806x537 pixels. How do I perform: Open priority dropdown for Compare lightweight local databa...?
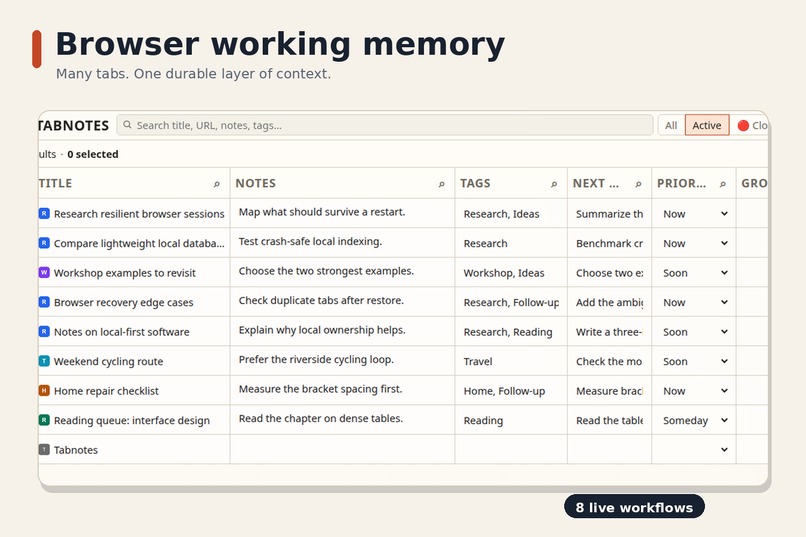[695, 243]
